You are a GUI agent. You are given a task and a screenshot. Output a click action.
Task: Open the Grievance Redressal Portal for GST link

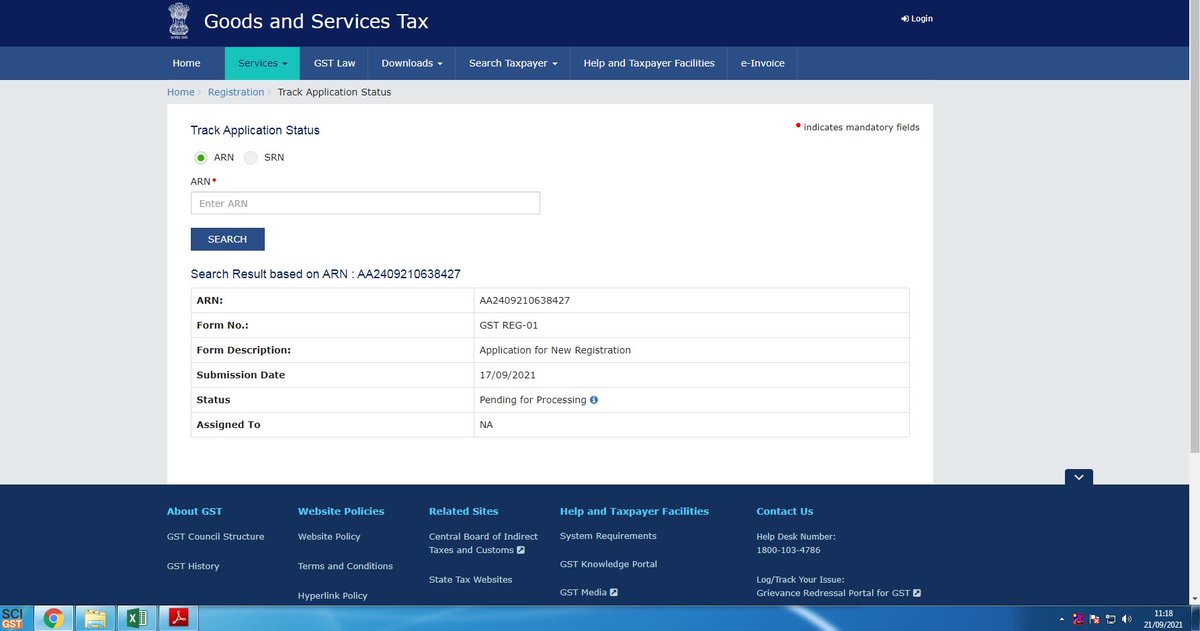[838, 593]
